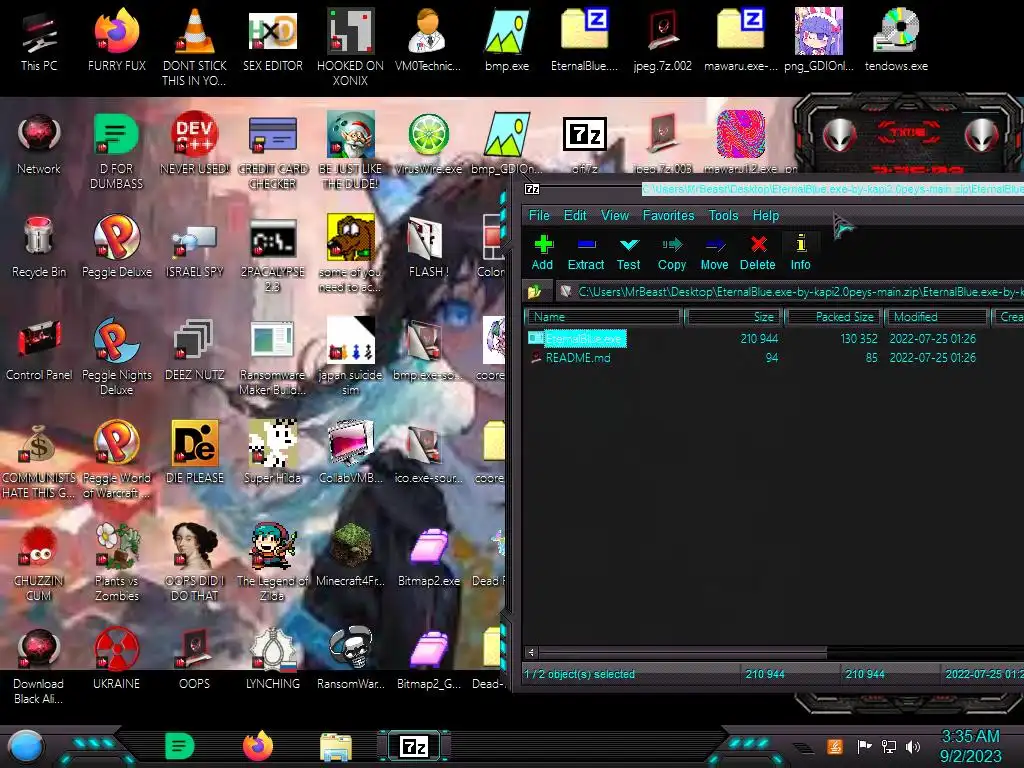Select the UKRAINE radiation icon

coord(117,658)
